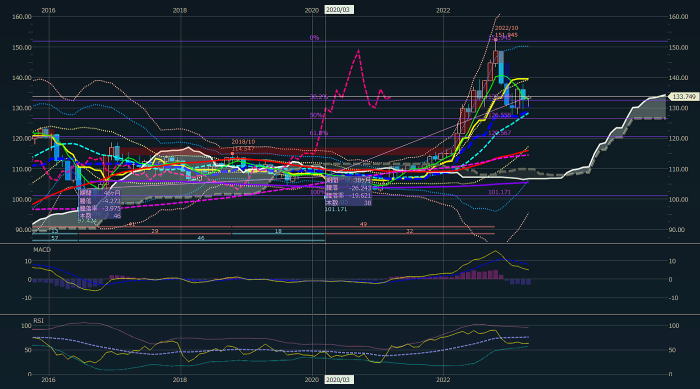Click the 120.567 Fibonacci price label
The height and width of the screenshot is (389, 700).
point(500,133)
